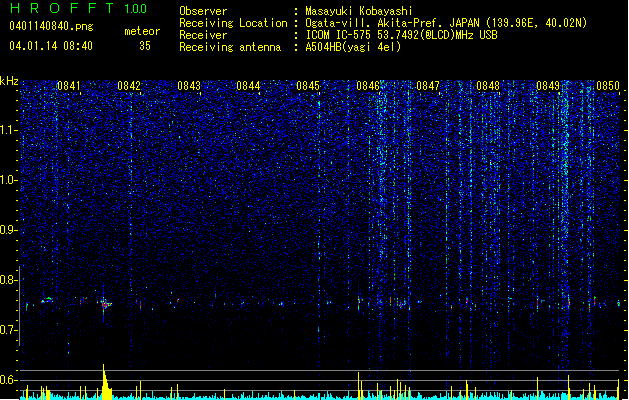Screen dimensions: 629x400
Task: Click the 0849 time marker
Action: (x=548, y=86)
